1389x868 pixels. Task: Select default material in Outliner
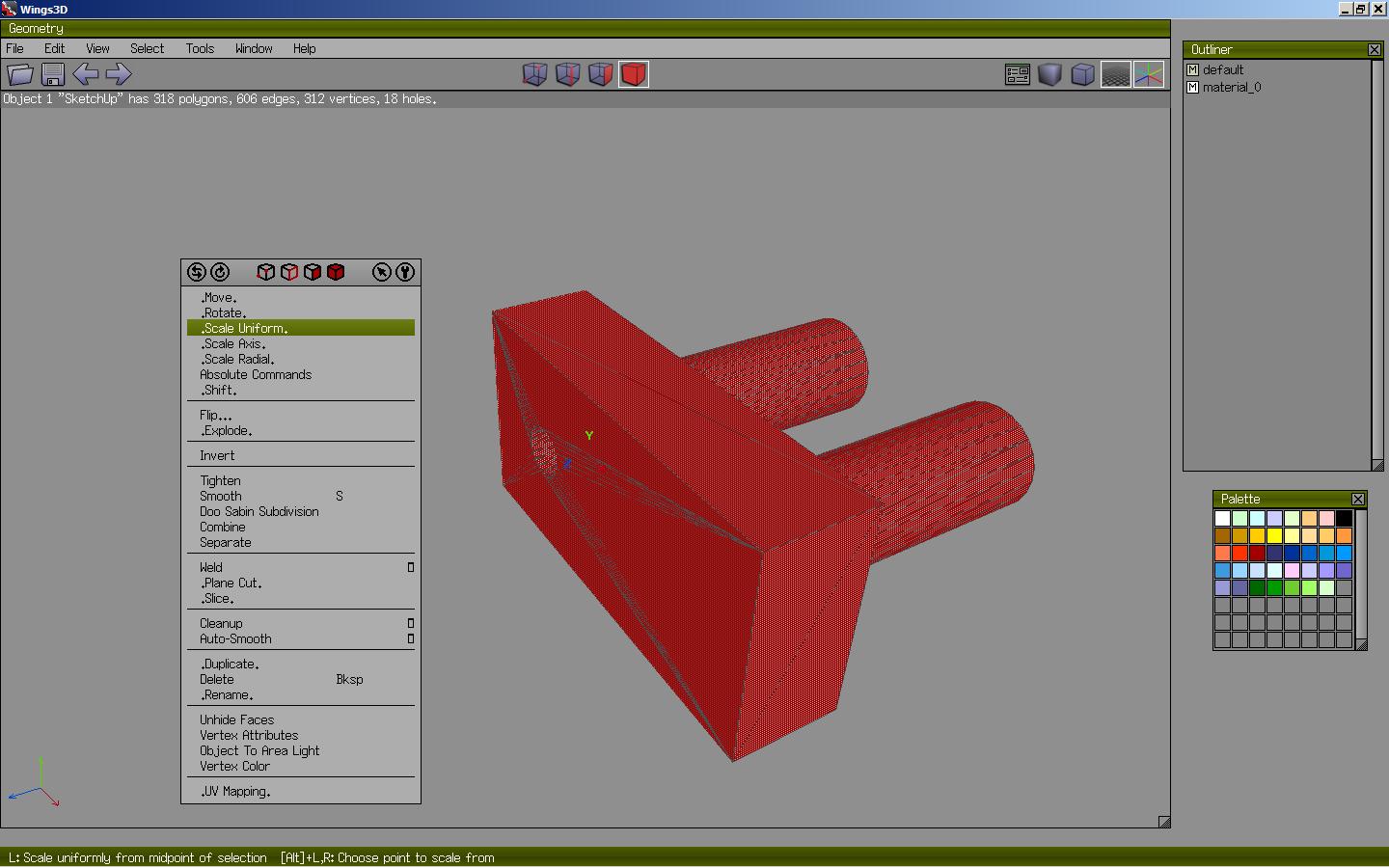click(x=1222, y=69)
